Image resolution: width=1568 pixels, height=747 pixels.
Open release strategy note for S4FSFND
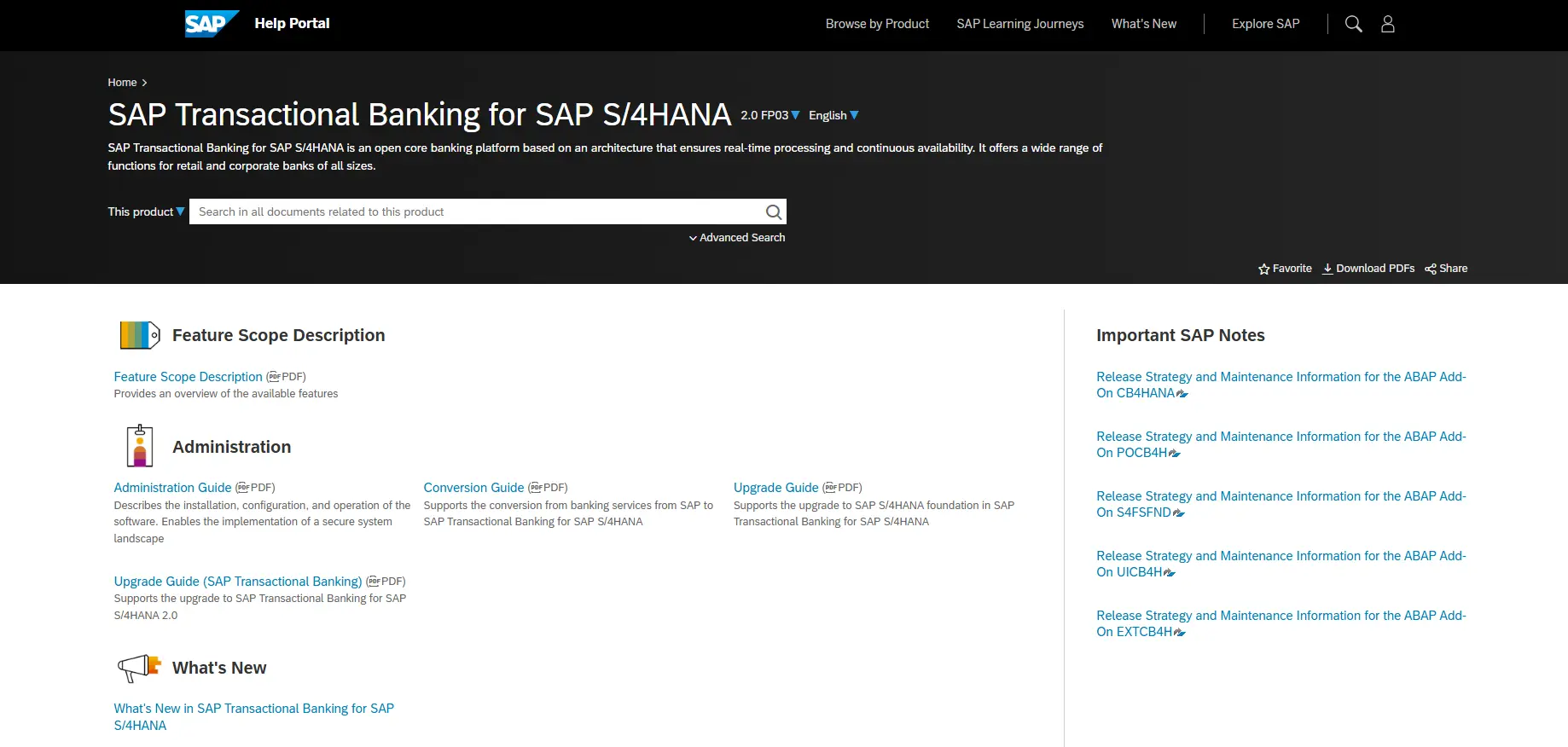1281,504
